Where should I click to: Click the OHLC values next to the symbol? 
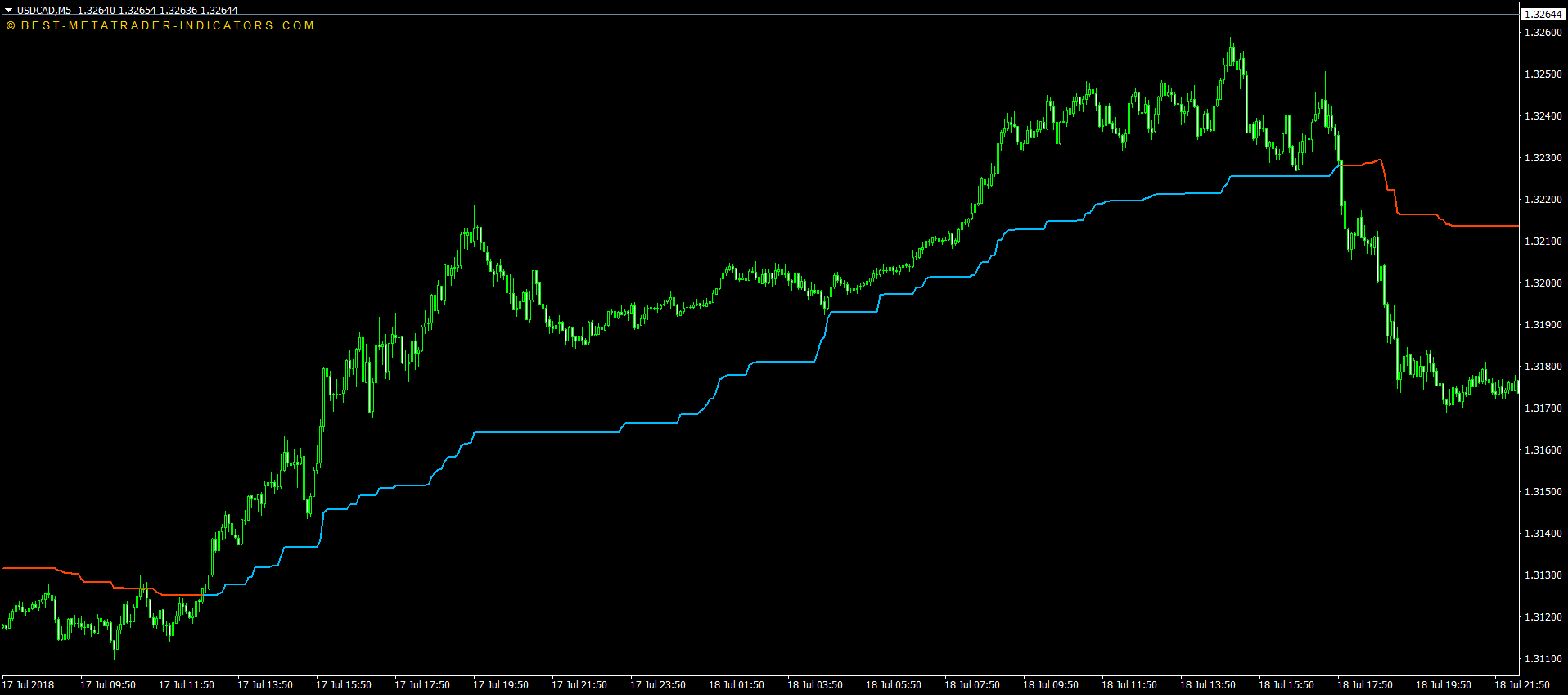(x=157, y=11)
